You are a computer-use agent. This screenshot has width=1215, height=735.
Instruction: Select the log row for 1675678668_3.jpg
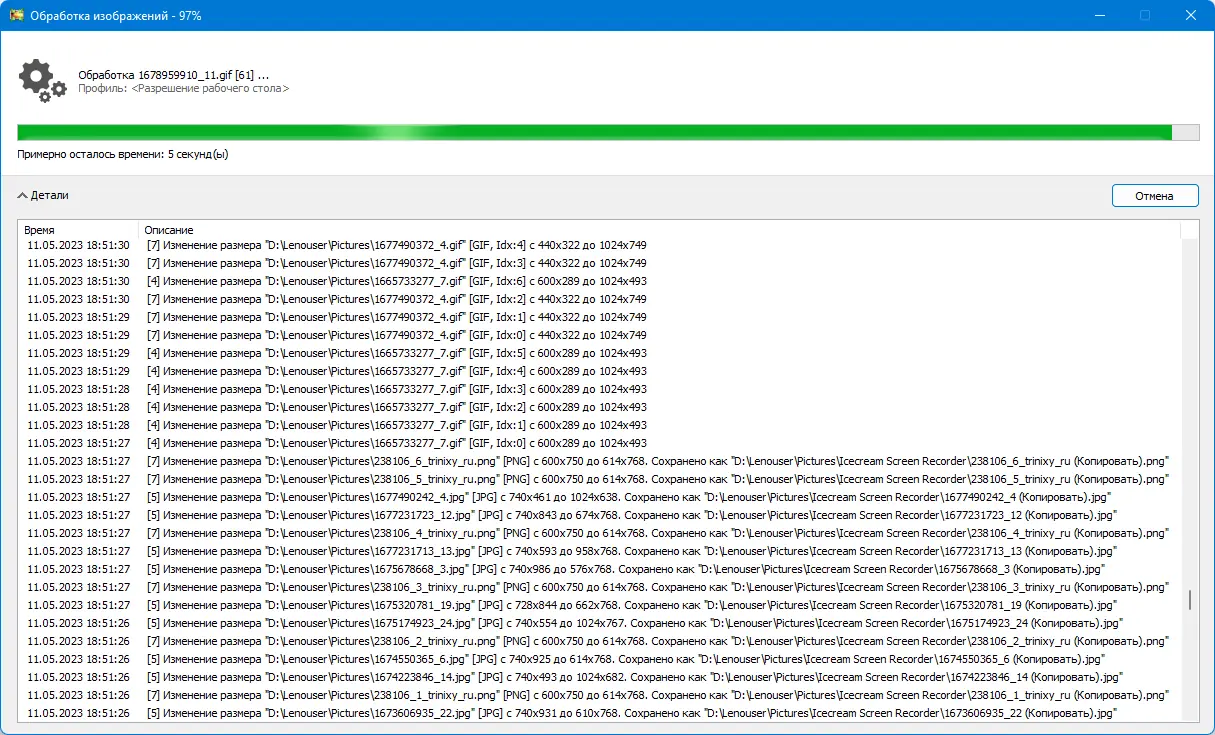point(600,569)
